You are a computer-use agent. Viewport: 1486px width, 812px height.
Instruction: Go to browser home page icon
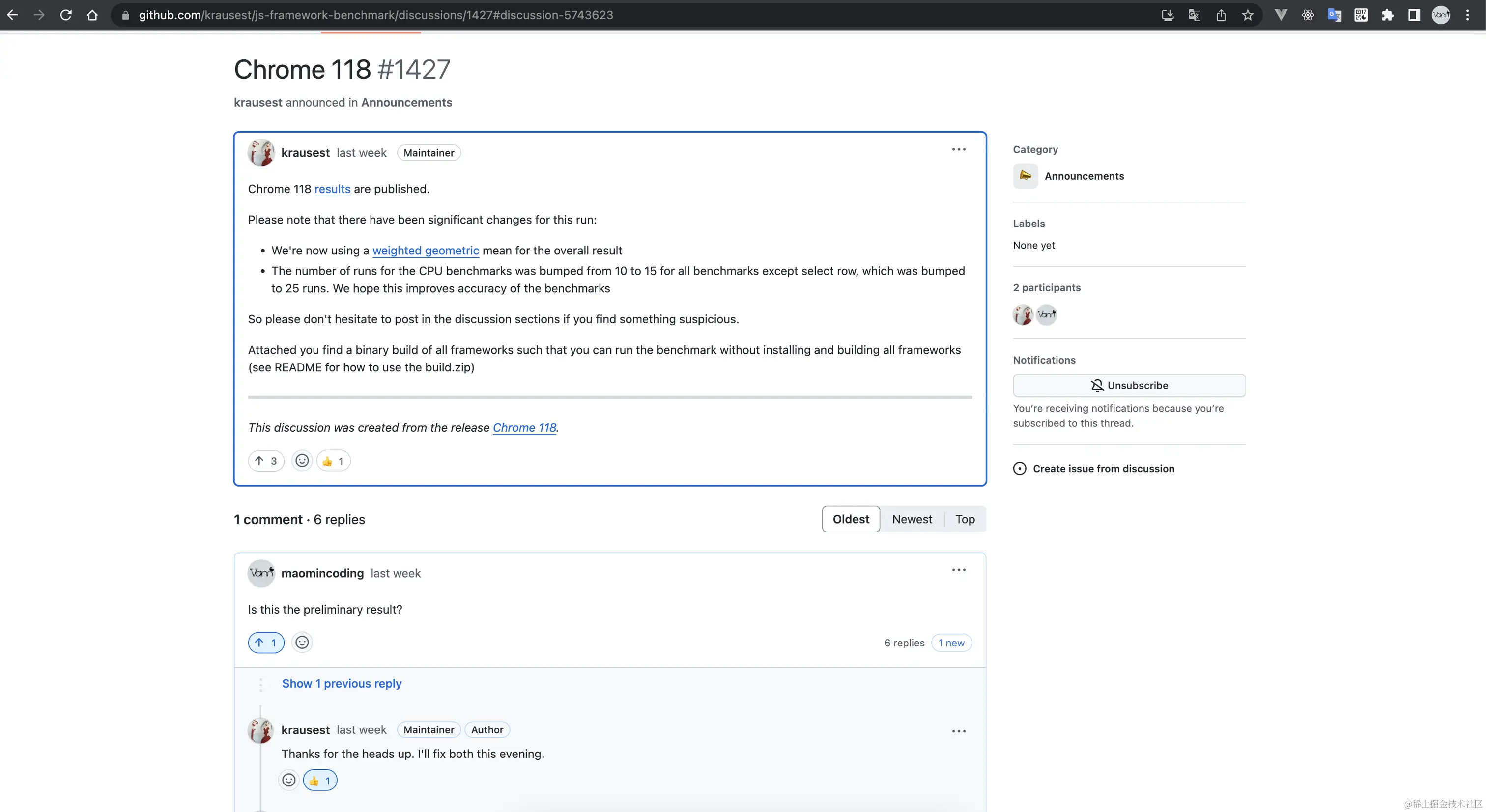point(92,15)
